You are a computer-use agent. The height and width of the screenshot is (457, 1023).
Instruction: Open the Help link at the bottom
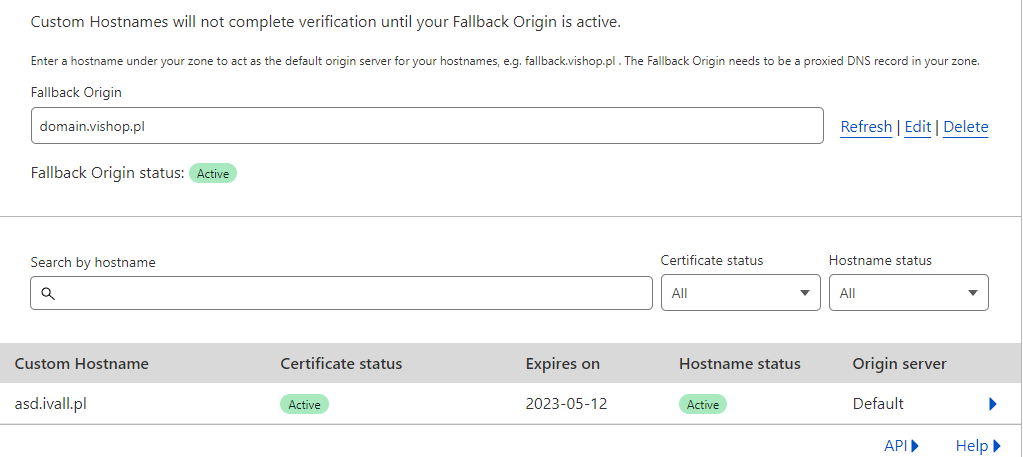(977, 446)
